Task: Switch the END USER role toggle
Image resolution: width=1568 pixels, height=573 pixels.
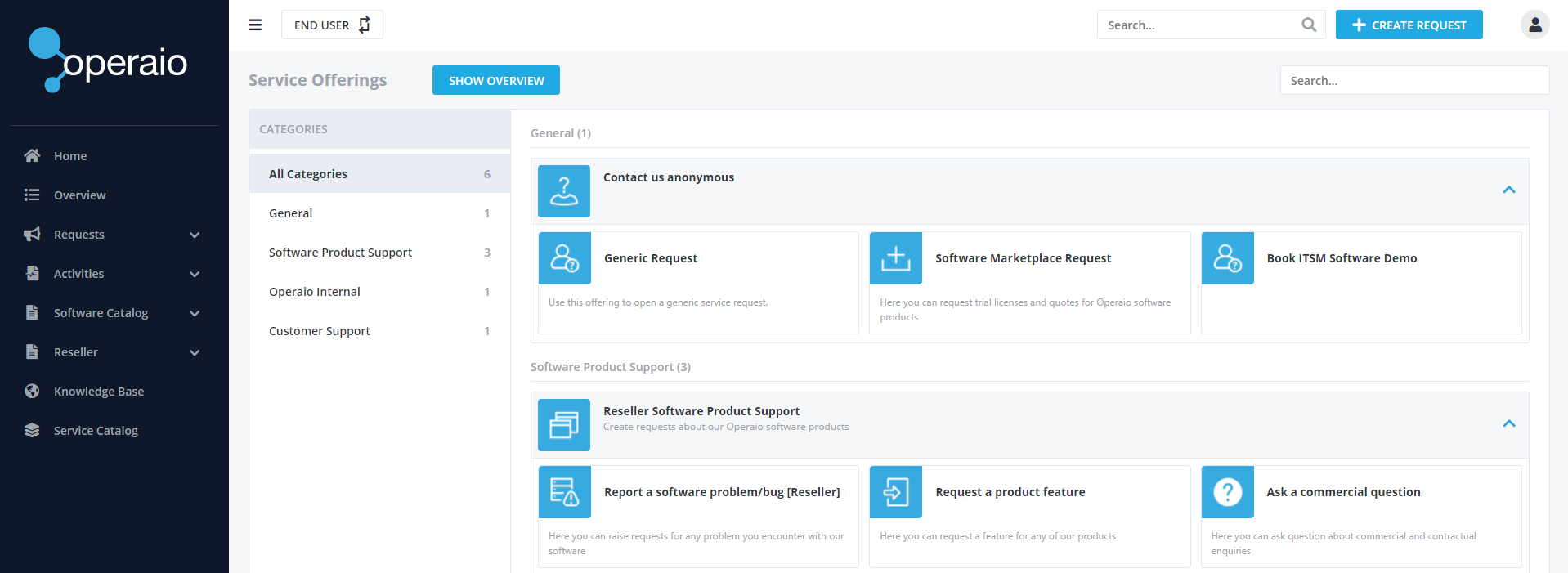Action: tap(332, 25)
